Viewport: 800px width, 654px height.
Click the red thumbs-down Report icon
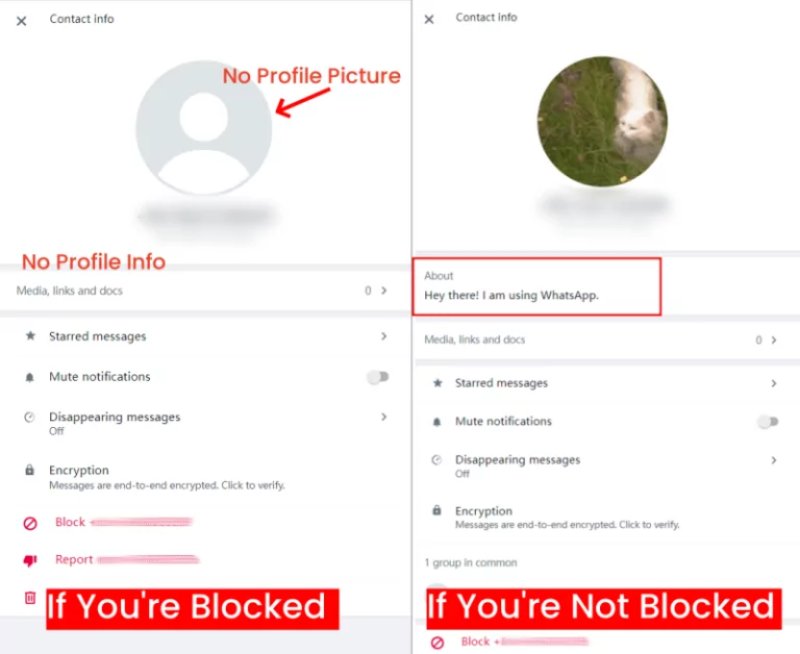[x=30, y=560]
